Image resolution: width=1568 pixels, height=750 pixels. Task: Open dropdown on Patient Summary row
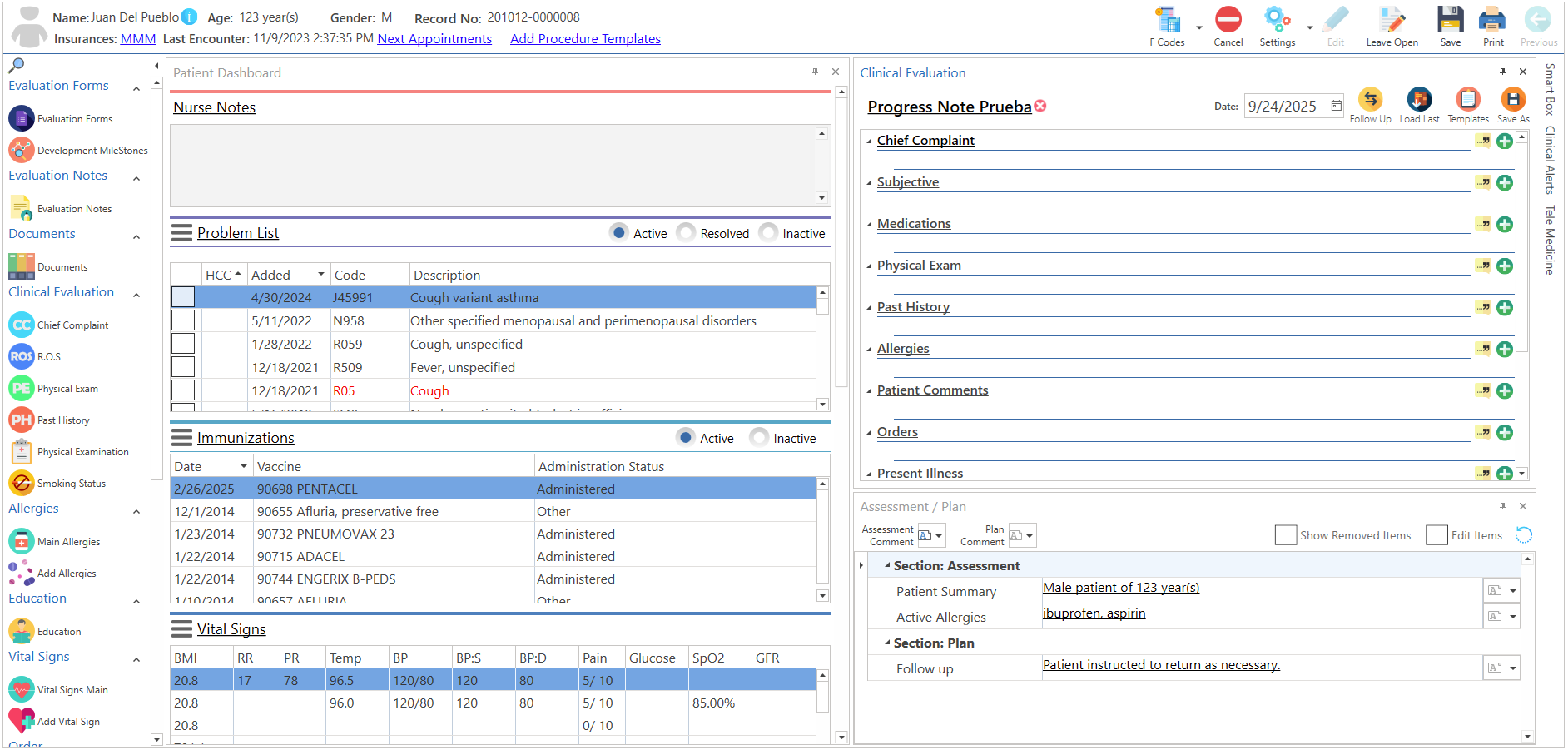1513,591
